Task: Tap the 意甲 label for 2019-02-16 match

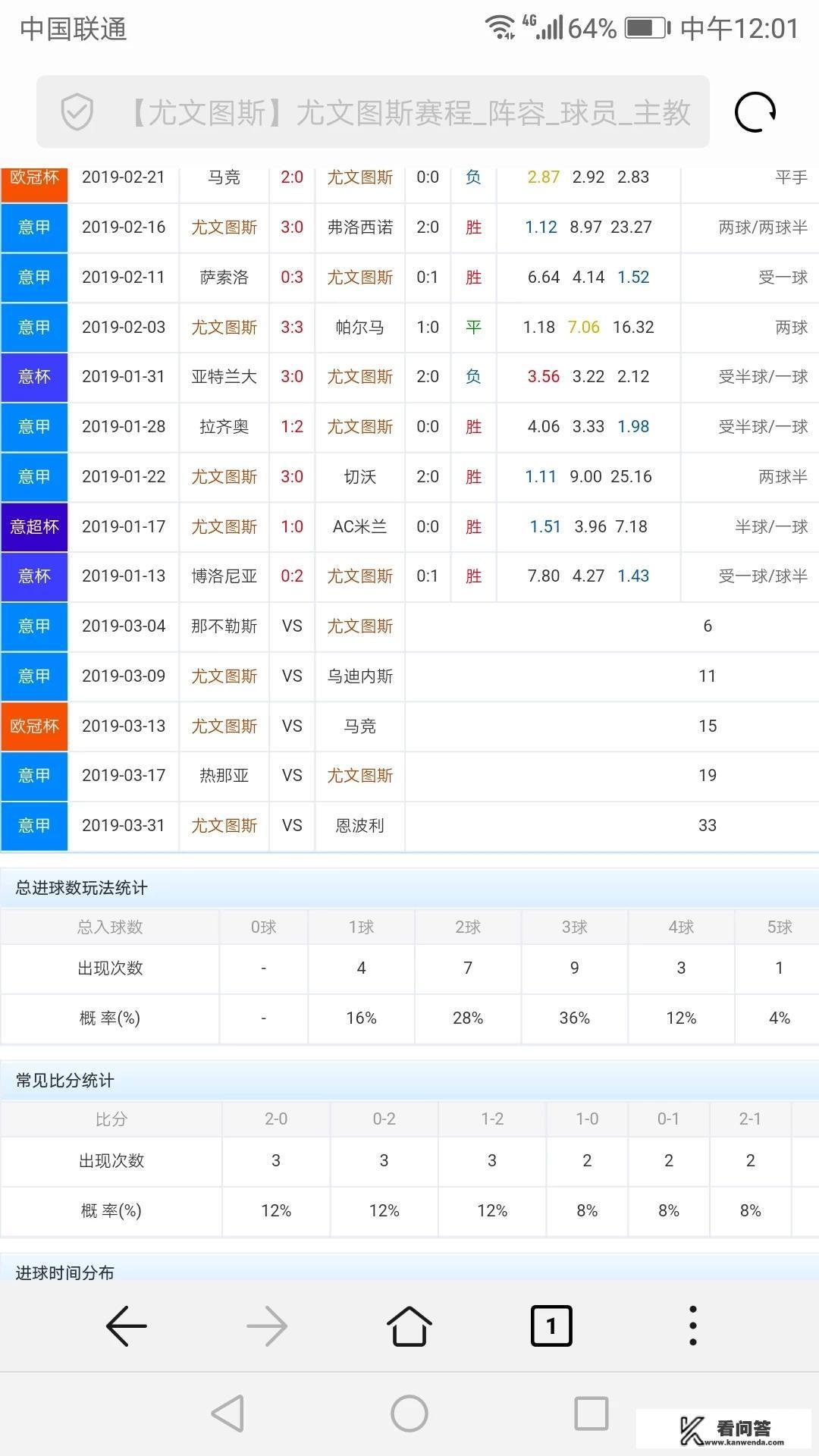Action: pyautogui.click(x=34, y=227)
